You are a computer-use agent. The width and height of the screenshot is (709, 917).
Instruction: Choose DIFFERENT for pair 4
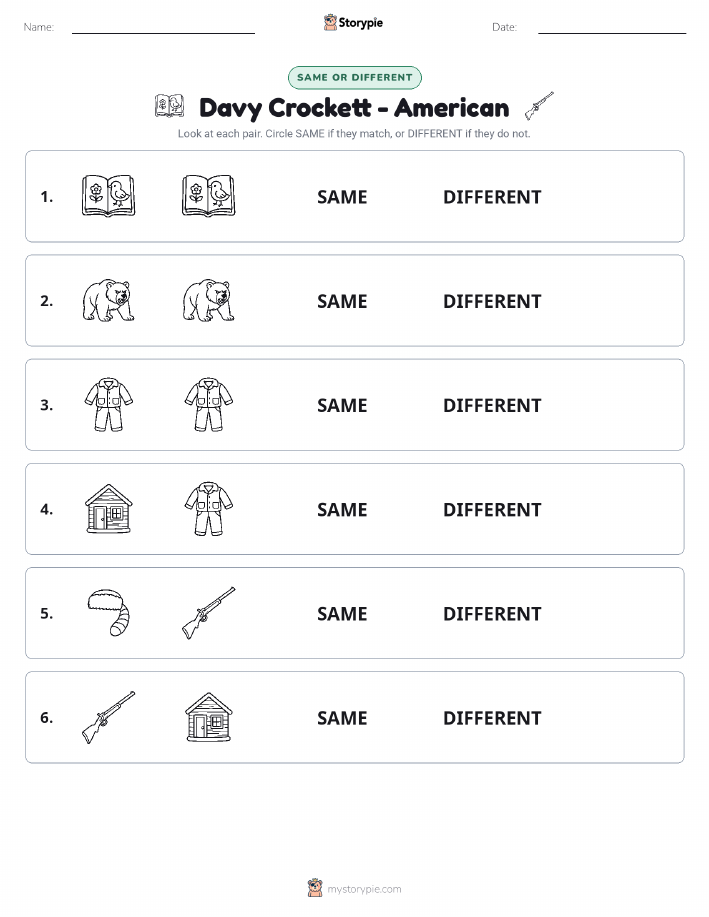coord(492,509)
